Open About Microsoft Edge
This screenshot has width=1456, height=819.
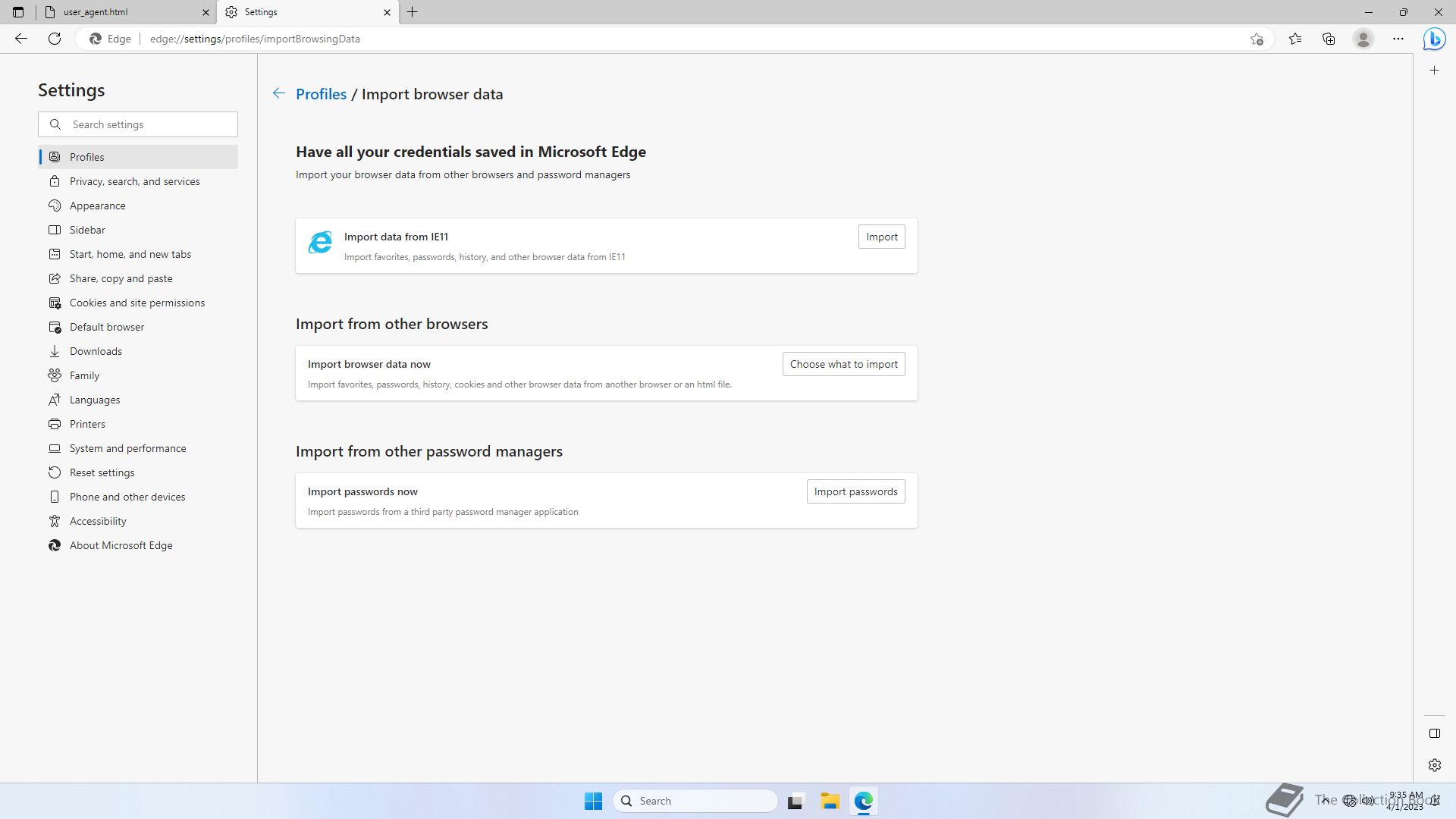pos(138,545)
